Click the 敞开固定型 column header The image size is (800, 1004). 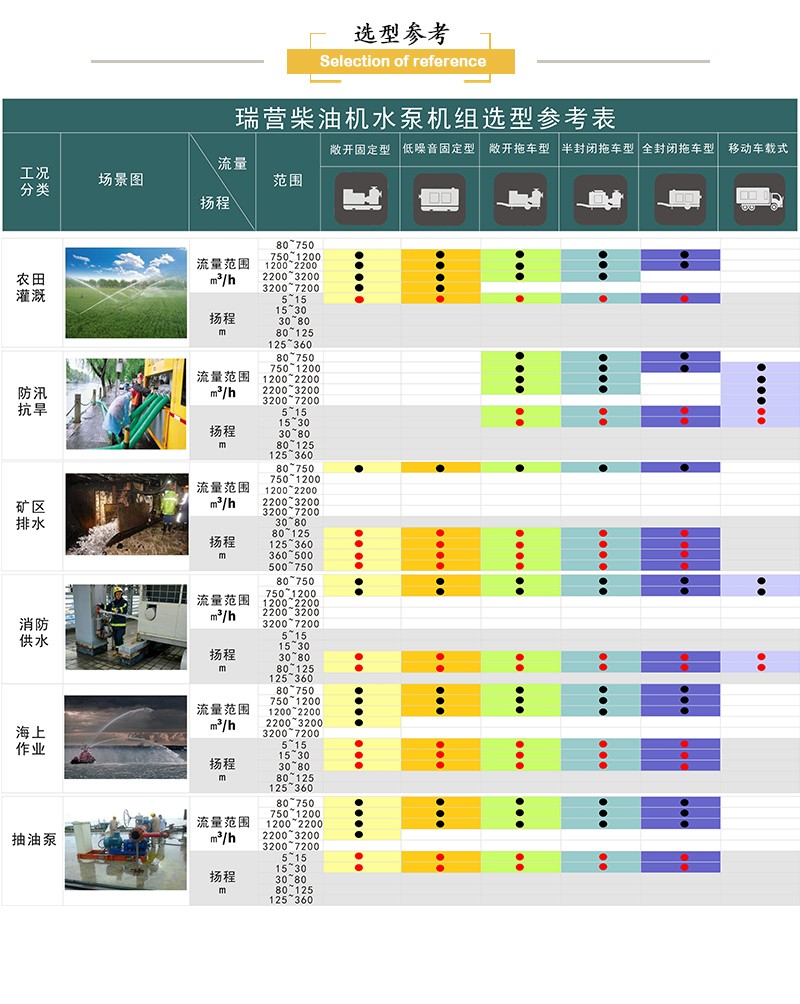tap(360, 149)
